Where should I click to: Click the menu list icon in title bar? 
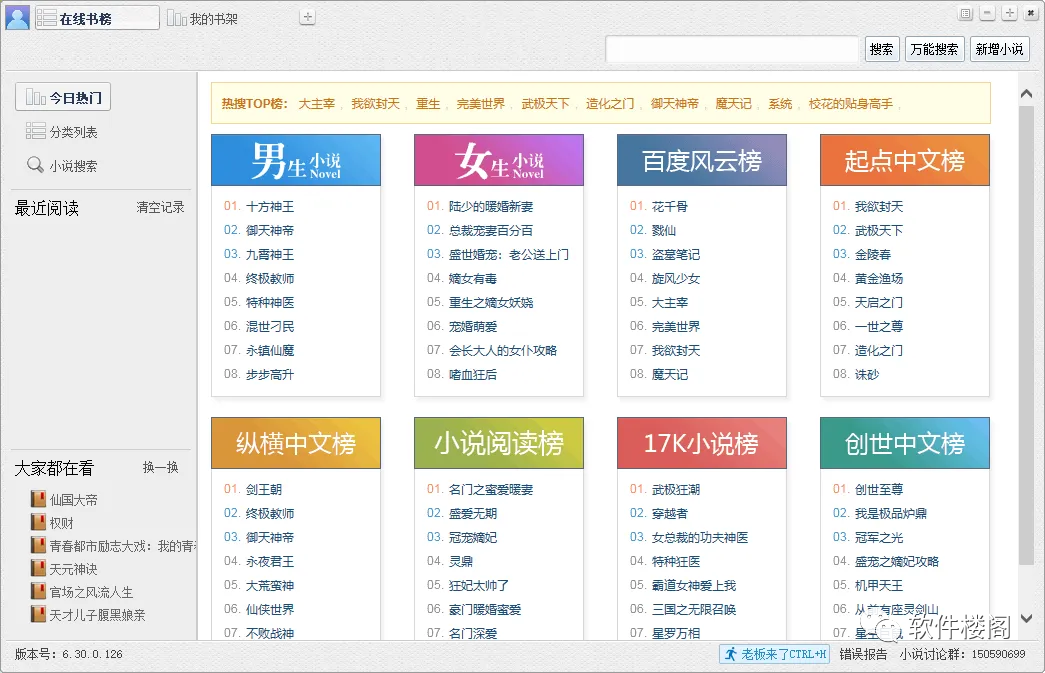coord(966,13)
